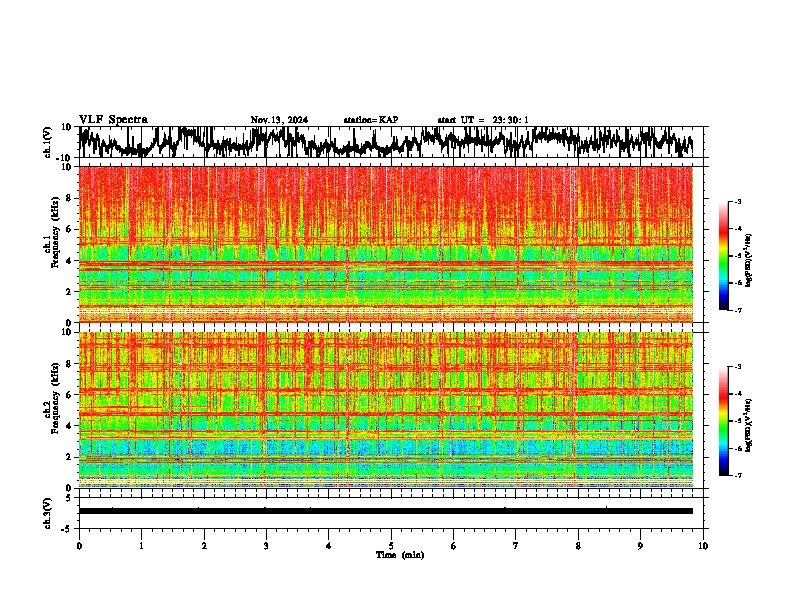Click the "6" kHz tick of ch.2 spectrogram
792x612 pixels.
tap(71, 394)
